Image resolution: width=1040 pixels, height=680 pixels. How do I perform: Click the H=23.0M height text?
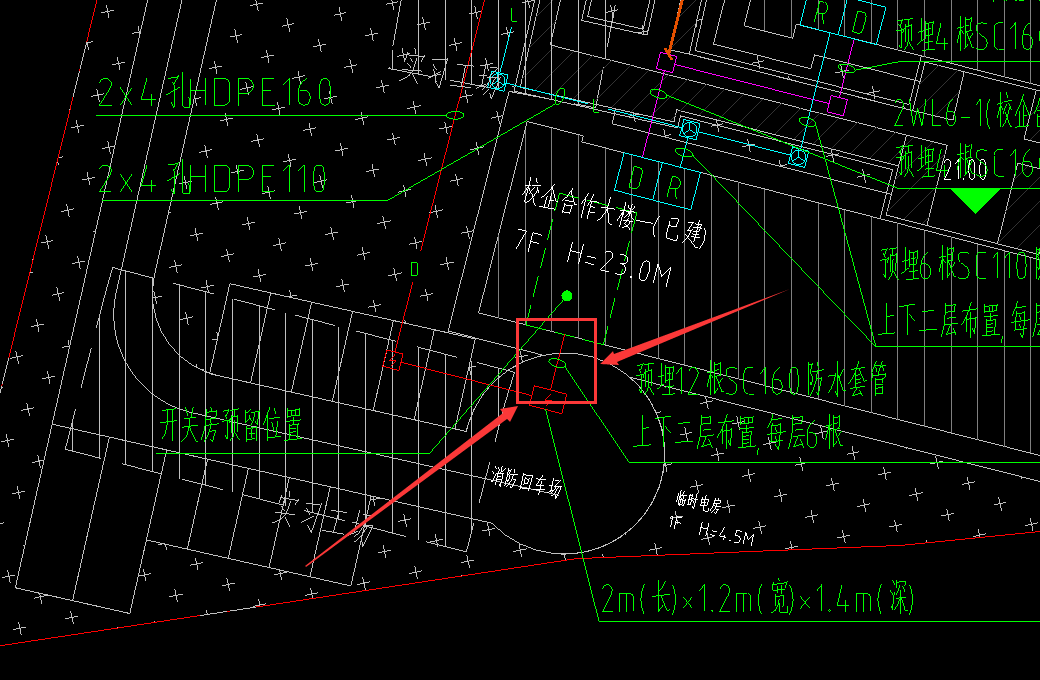point(620,263)
